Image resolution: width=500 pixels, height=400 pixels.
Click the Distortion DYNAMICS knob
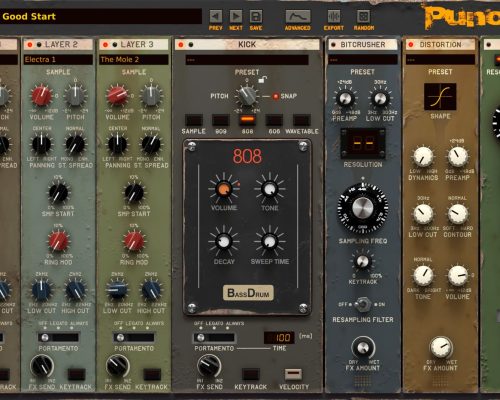(423, 156)
